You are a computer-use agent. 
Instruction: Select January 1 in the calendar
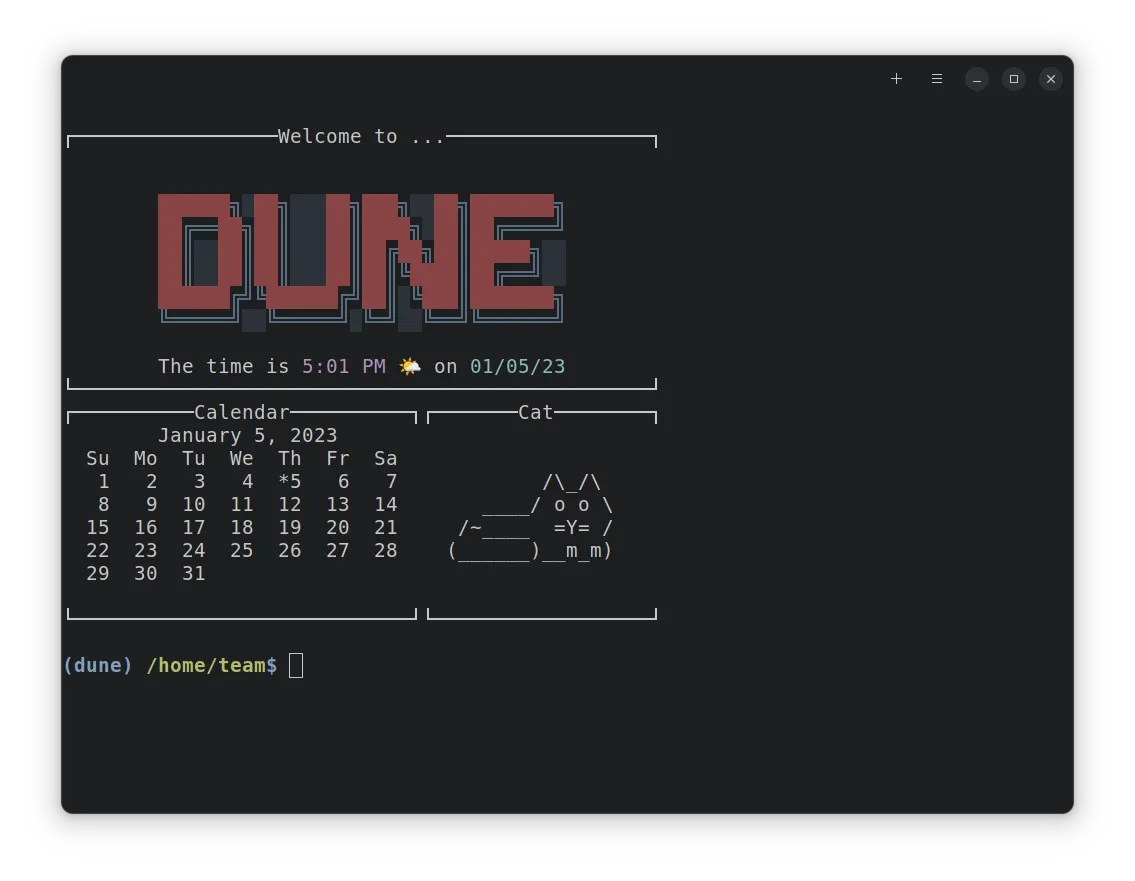(102, 481)
